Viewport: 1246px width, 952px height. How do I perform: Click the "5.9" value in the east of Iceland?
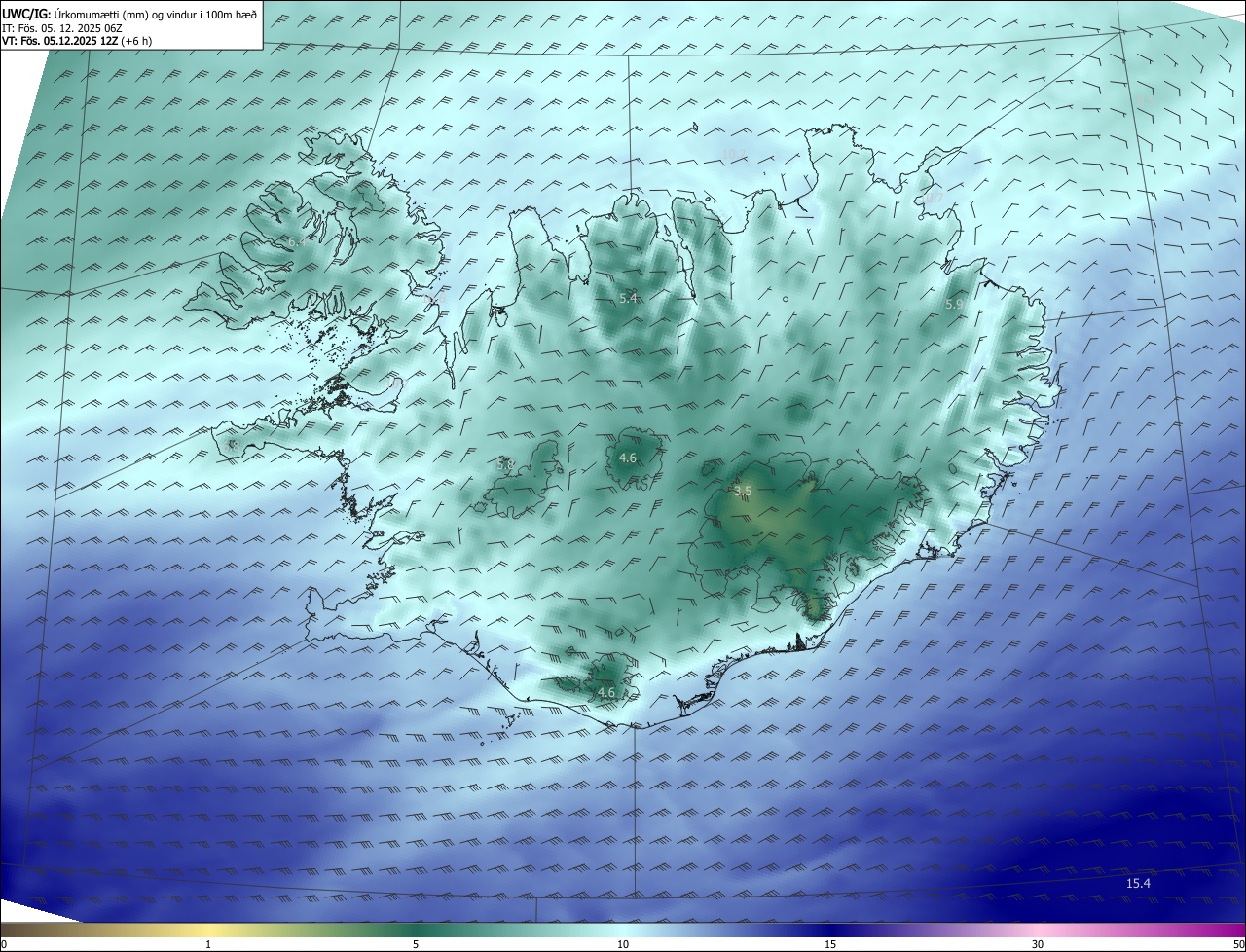click(x=955, y=305)
